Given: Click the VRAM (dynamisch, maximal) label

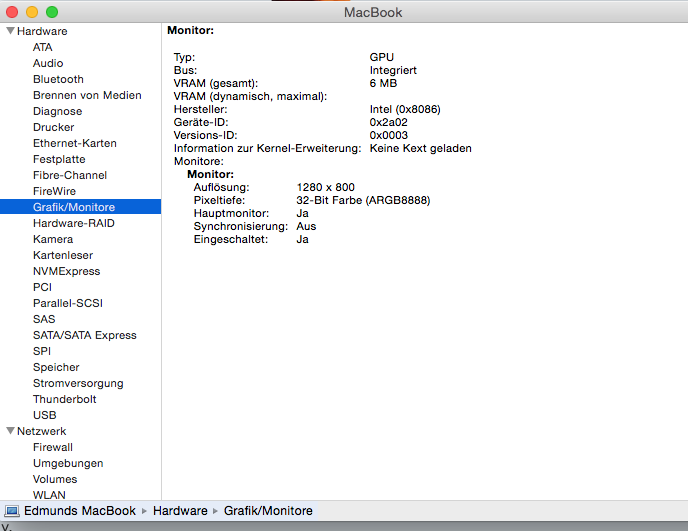Looking at the screenshot, I should click(251, 97).
